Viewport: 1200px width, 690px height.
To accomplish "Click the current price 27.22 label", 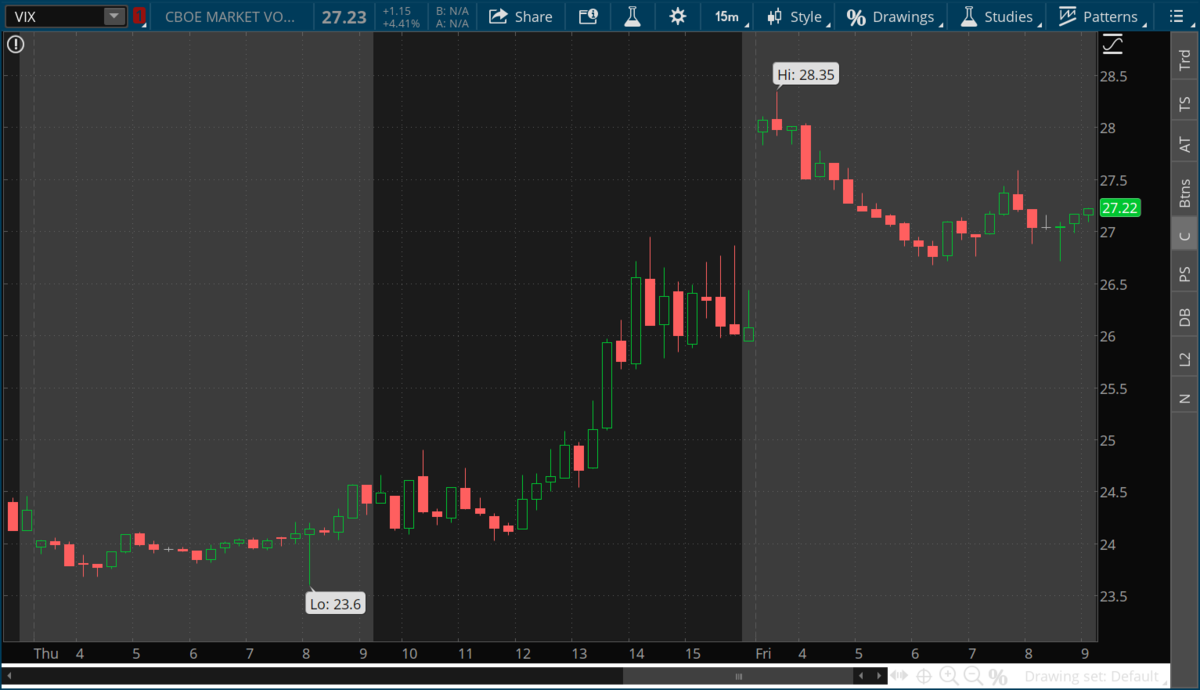I will pos(1119,208).
